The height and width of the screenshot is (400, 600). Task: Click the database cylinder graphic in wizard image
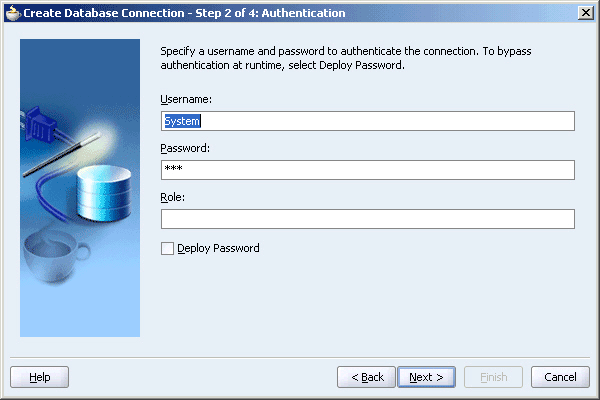pos(104,193)
